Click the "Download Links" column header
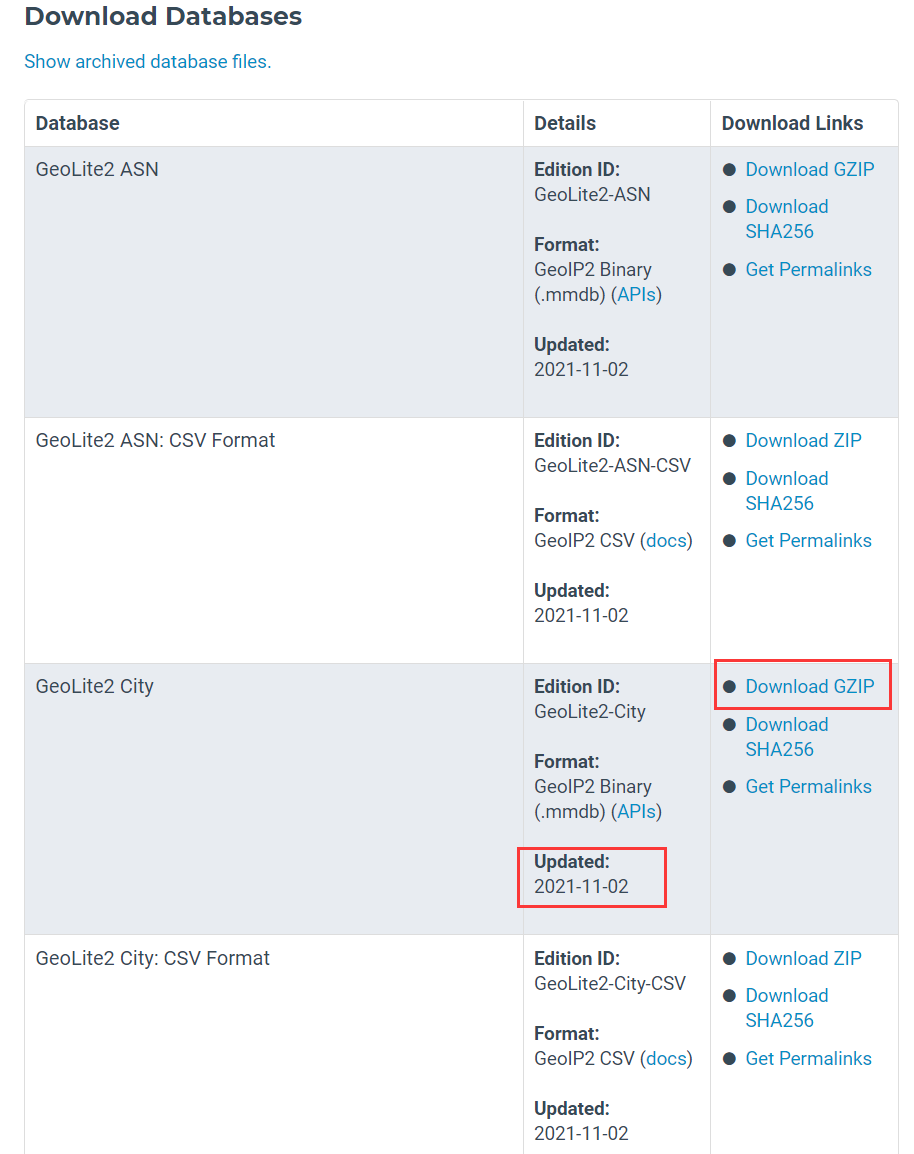The width and height of the screenshot is (914, 1154). click(x=792, y=123)
